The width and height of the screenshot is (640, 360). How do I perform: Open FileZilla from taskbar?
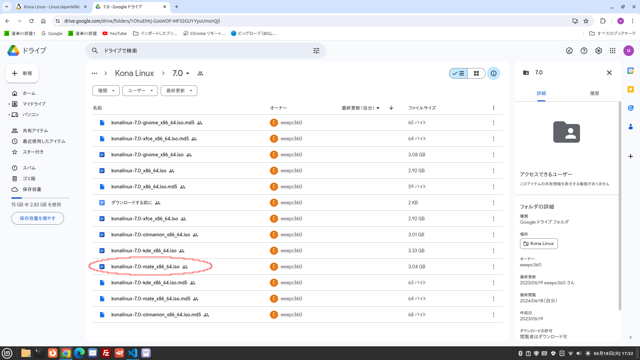pos(106,353)
